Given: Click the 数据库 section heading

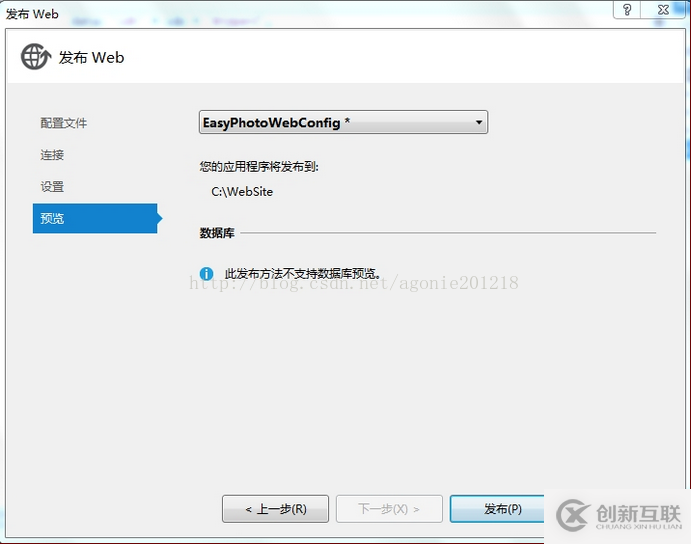Looking at the screenshot, I should point(217,233).
